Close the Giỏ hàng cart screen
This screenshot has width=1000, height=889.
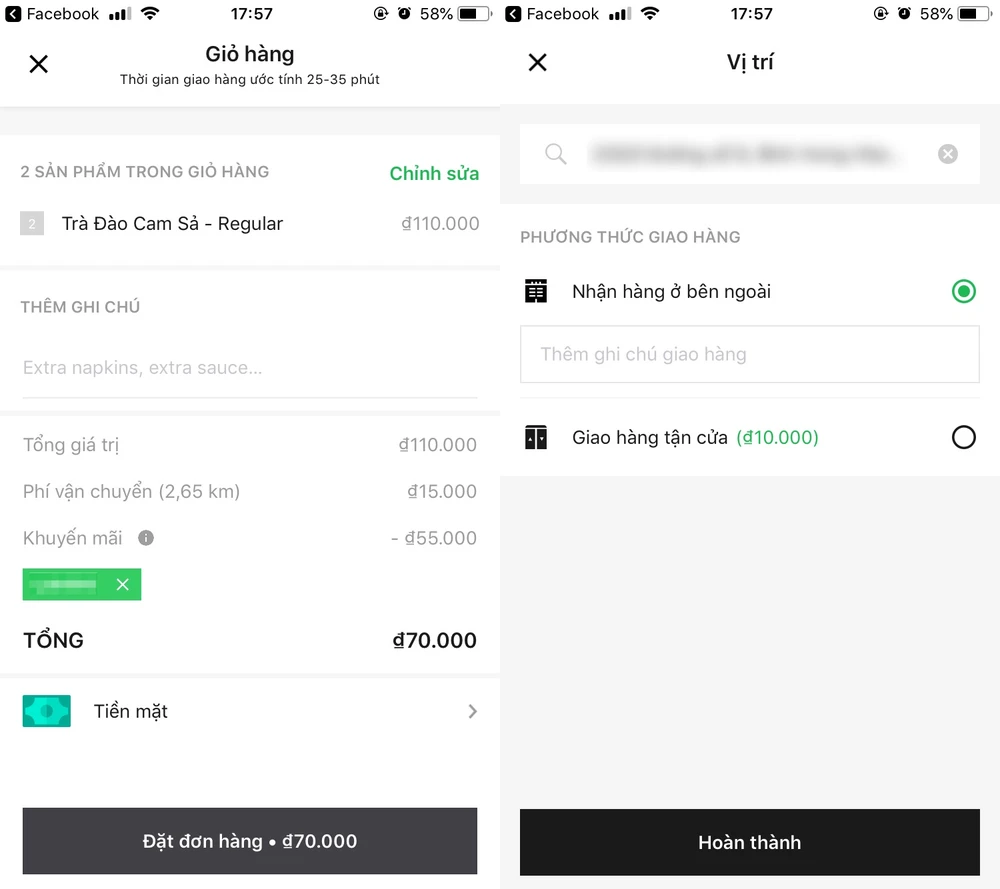tap(38, 64)
